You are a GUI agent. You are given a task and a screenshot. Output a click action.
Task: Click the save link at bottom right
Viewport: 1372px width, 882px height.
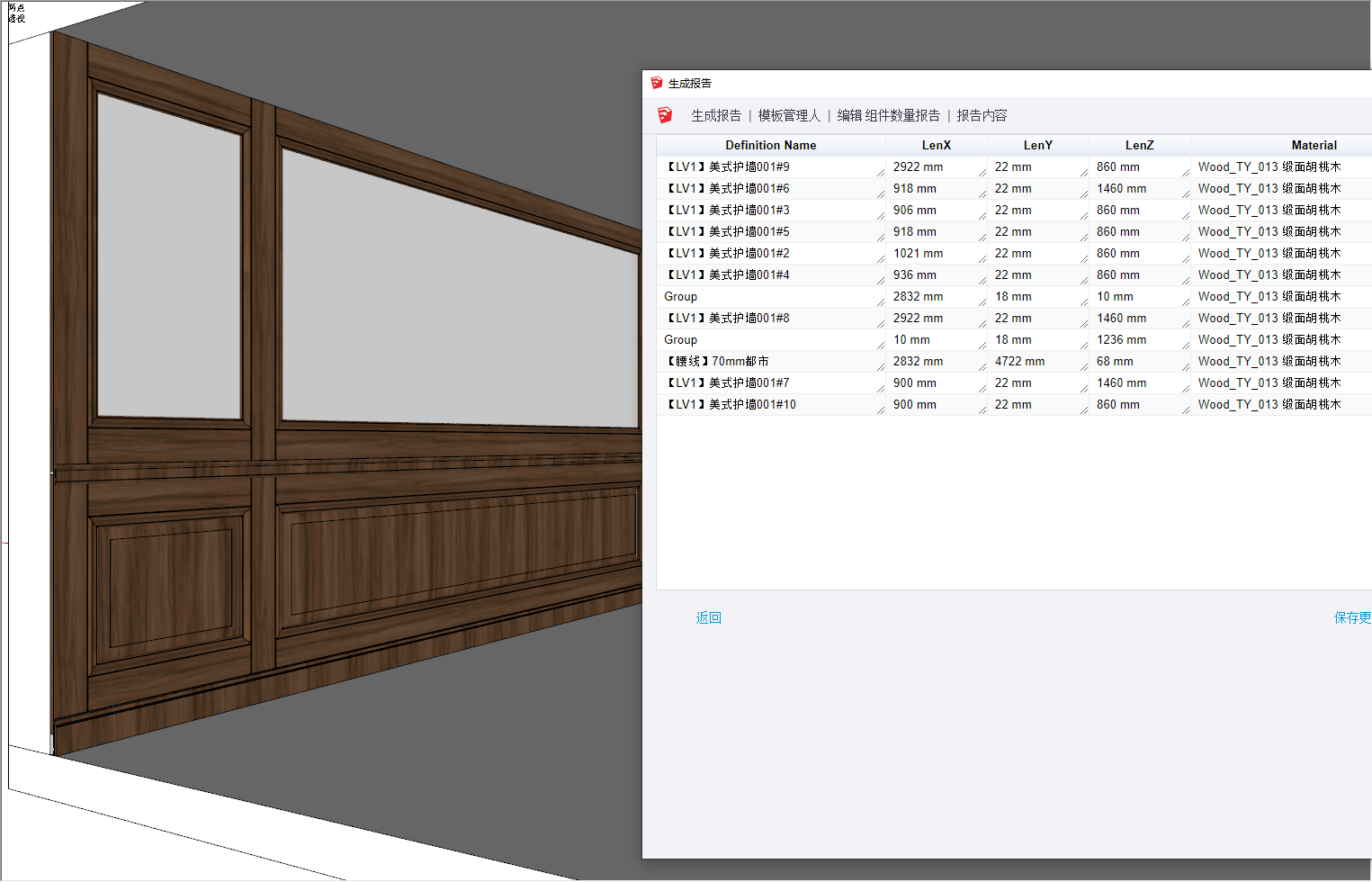point(1351,617)
